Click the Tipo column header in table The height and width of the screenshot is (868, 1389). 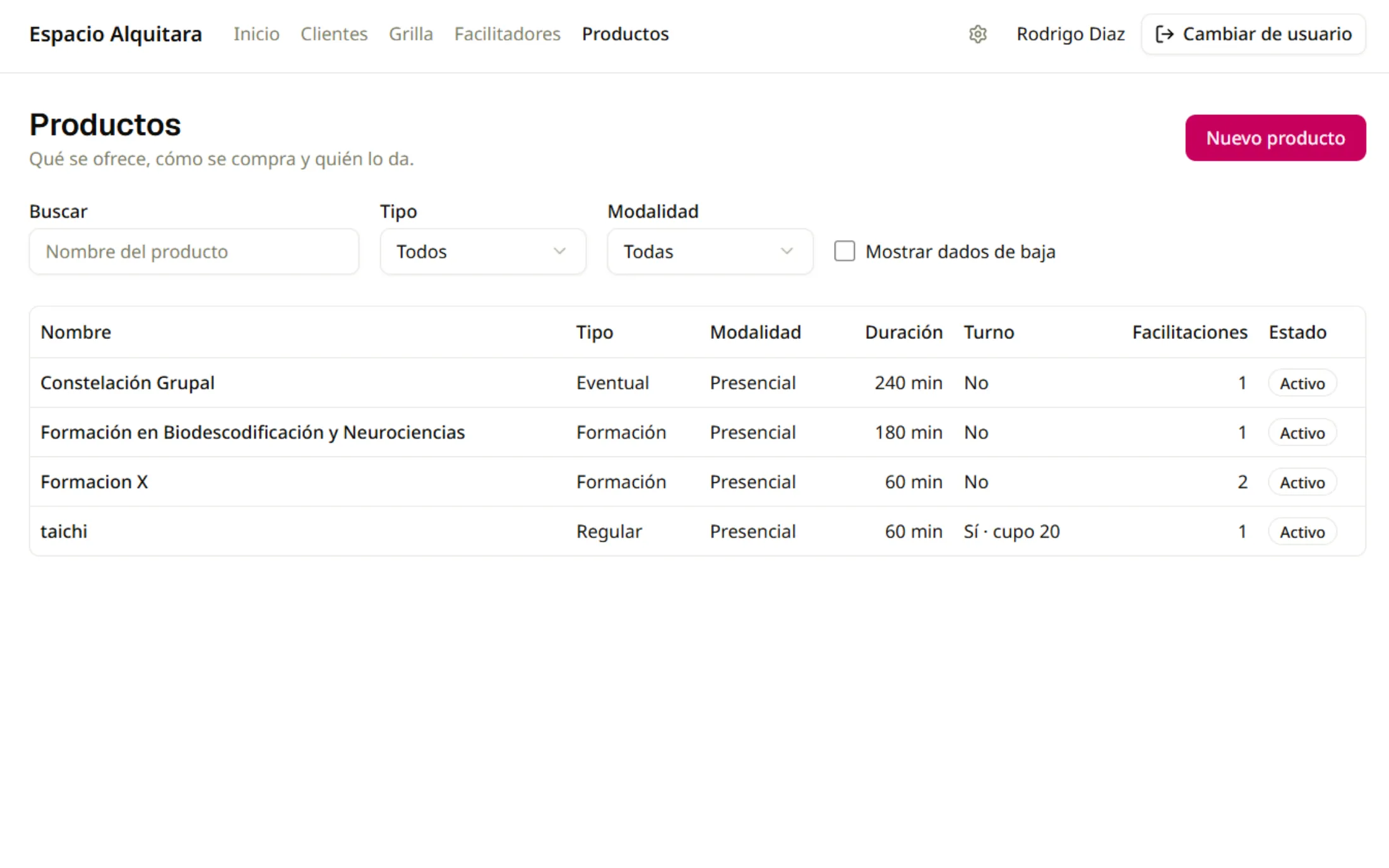point(594,332)
